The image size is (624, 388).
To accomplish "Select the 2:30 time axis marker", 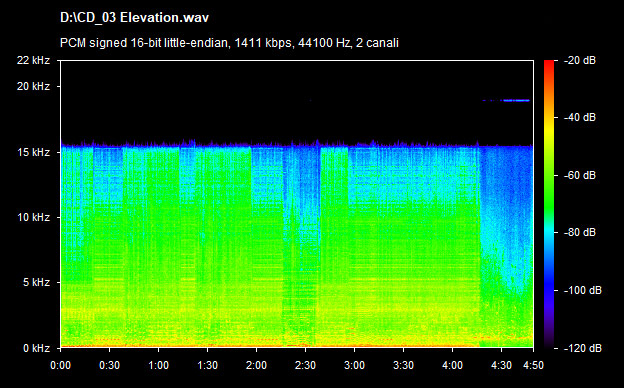I will pos(305,365).
